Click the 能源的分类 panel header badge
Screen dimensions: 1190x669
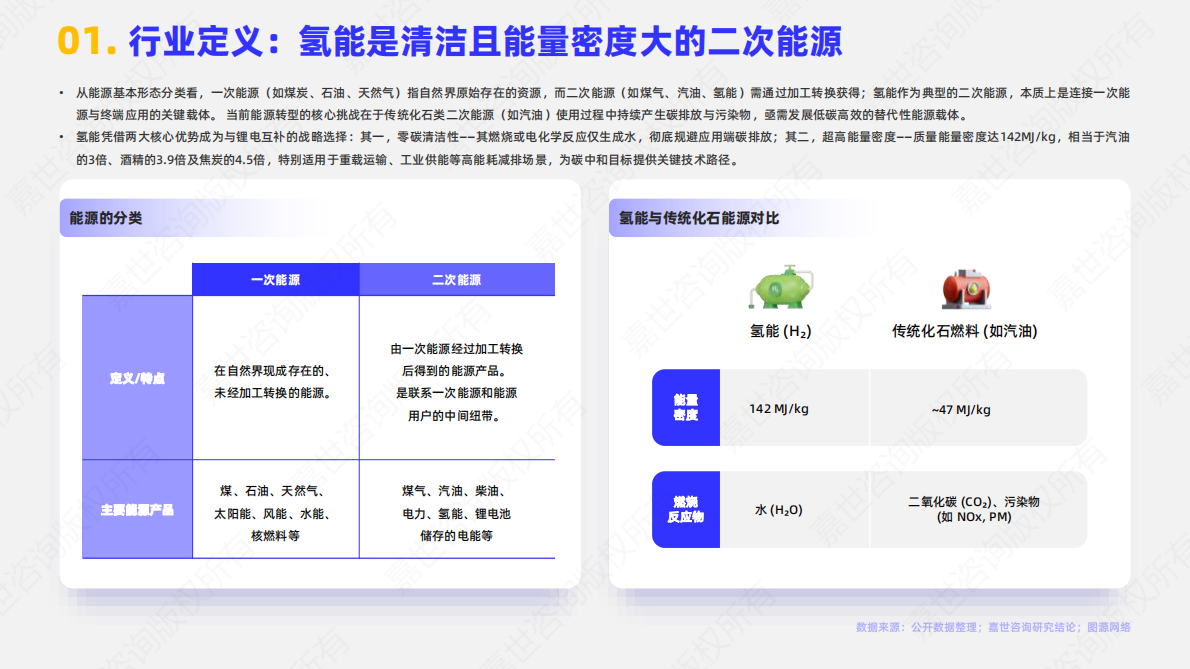point(106,216)
